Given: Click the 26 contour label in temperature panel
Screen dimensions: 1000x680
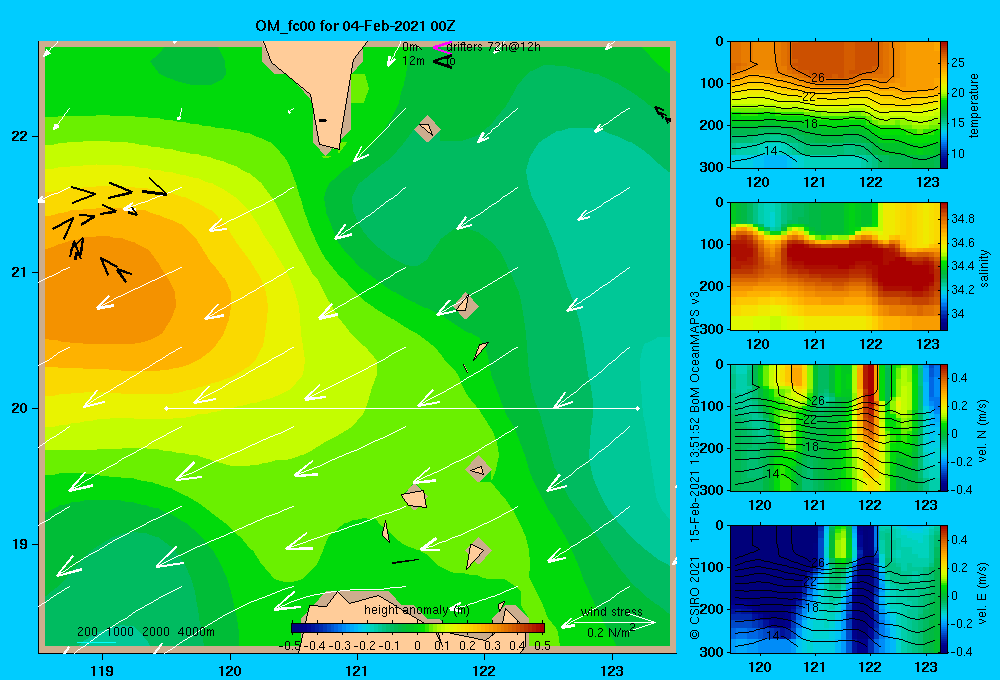Looking at the screenshot, I should click(818, 78).
